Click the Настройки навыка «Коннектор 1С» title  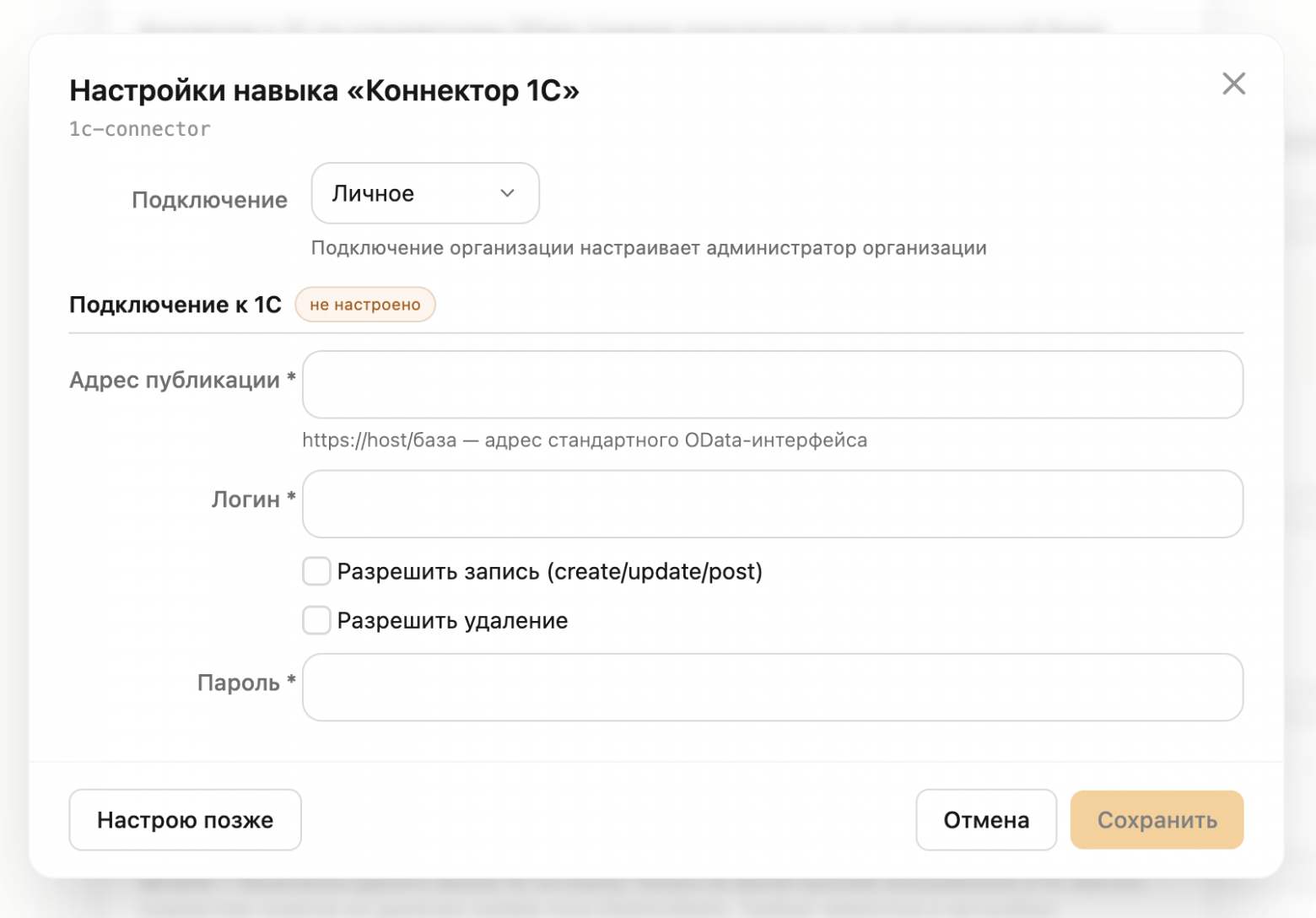pyautogui.click(x=324, y=90)
